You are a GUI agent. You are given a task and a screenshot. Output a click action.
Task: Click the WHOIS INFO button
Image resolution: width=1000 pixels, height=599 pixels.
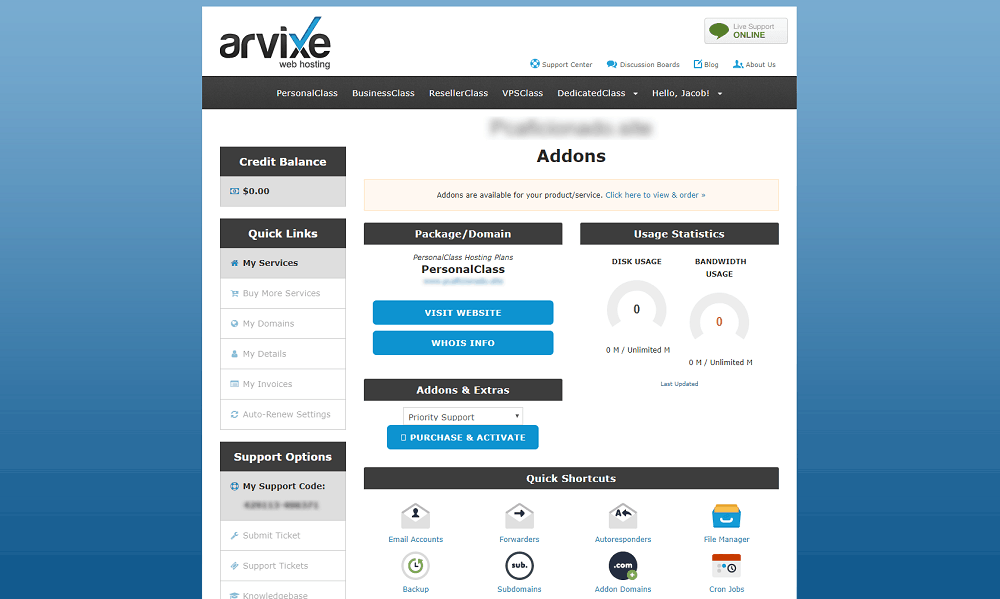click(x=462, y=343)
